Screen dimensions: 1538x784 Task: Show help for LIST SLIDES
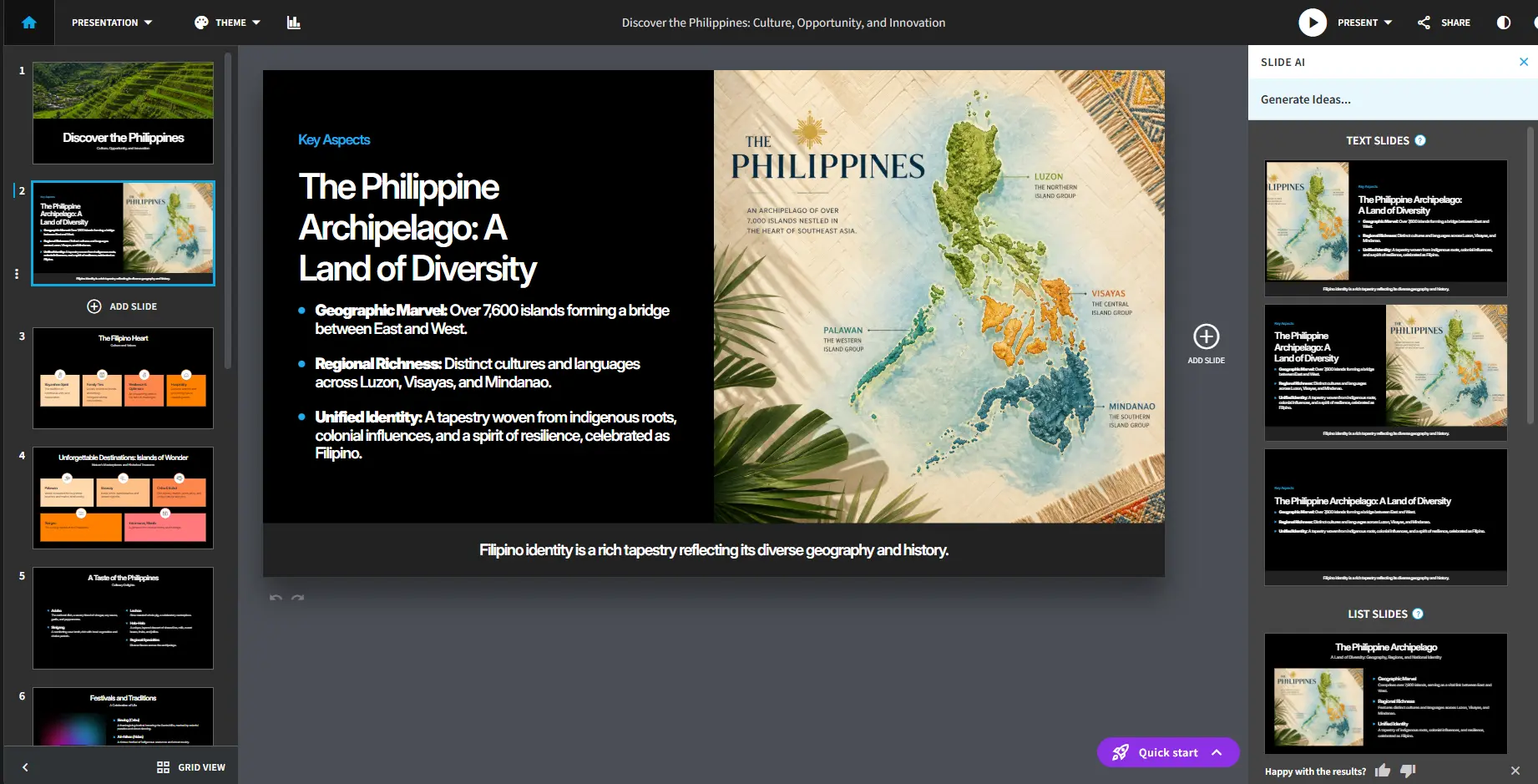[1418, 614]
